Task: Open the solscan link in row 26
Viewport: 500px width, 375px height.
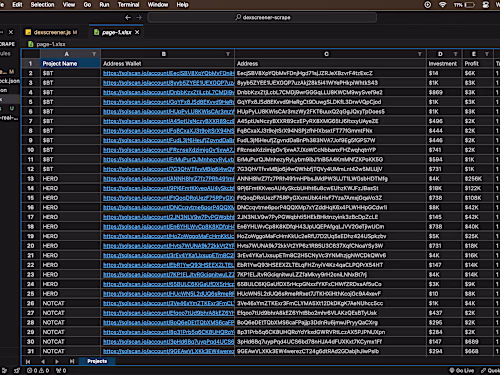Action: tap(169, 303)
